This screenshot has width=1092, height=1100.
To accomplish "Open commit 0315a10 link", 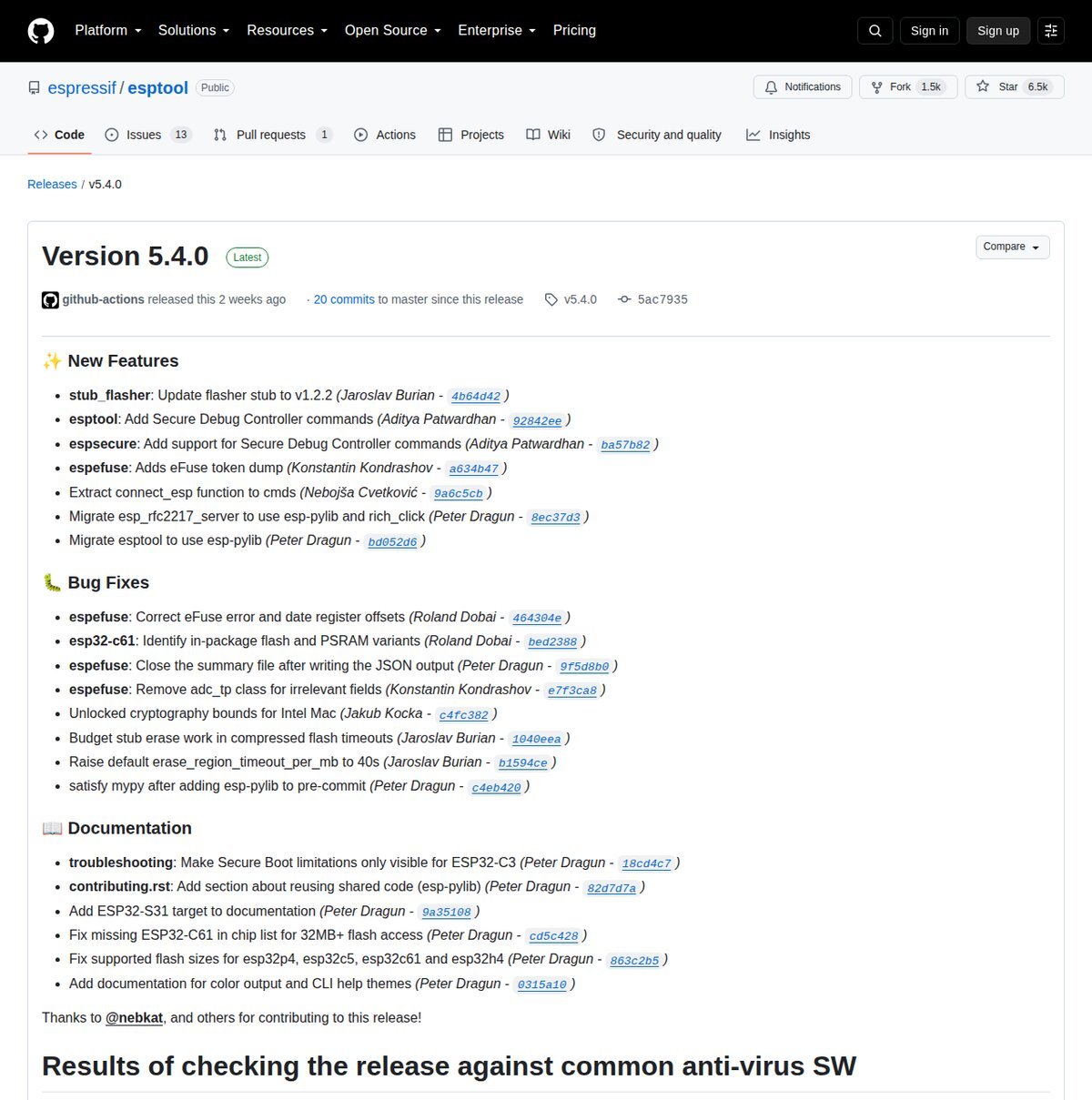I will 542,985.
